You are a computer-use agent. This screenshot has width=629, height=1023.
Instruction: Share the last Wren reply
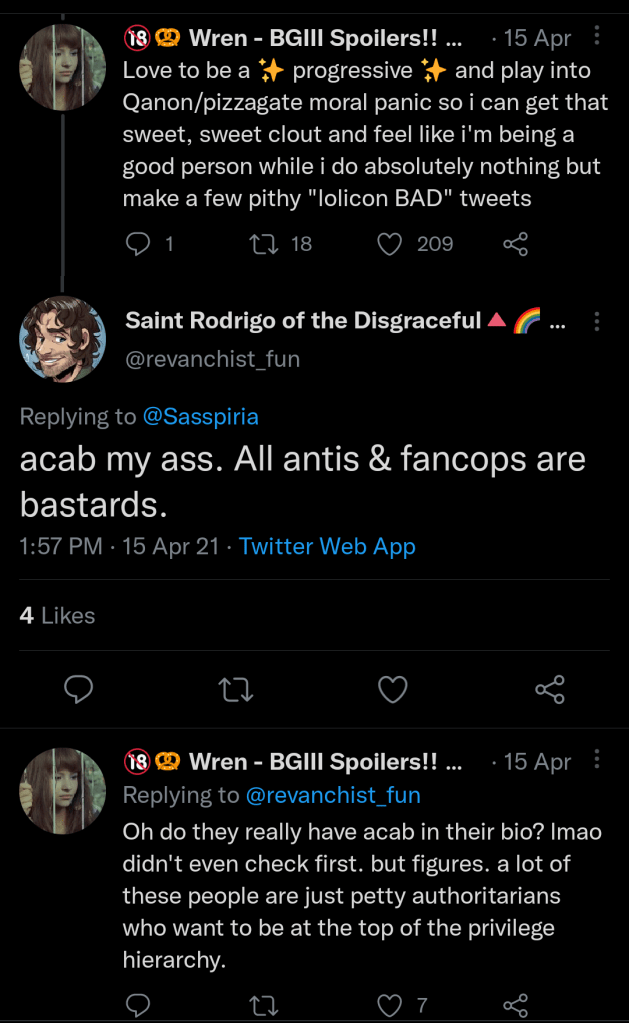coord(515,1005)
